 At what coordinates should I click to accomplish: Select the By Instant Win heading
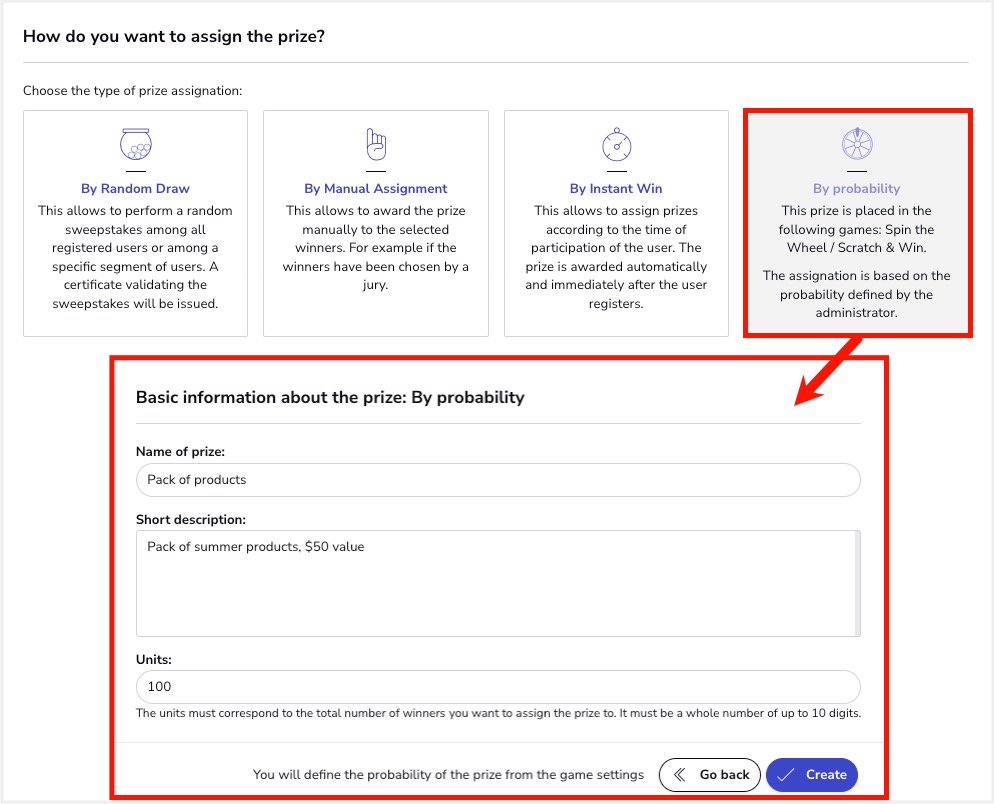616,188
